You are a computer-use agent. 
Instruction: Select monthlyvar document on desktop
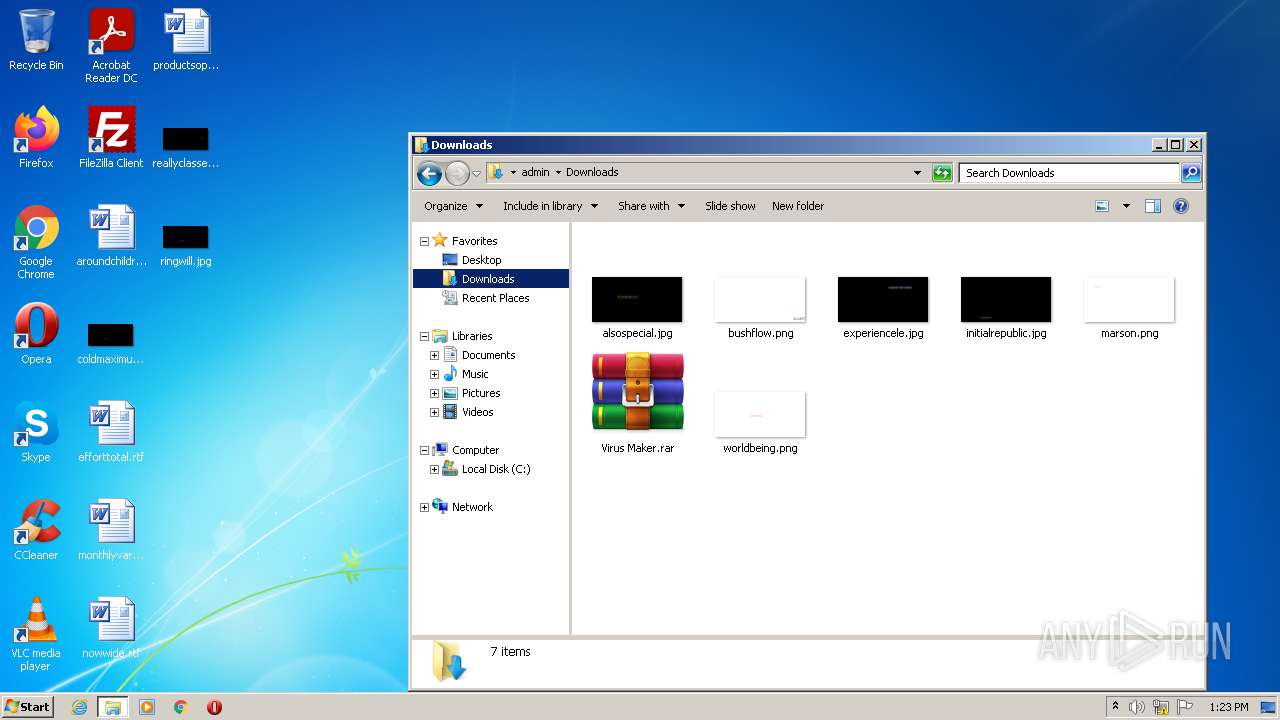coord(111,530)
